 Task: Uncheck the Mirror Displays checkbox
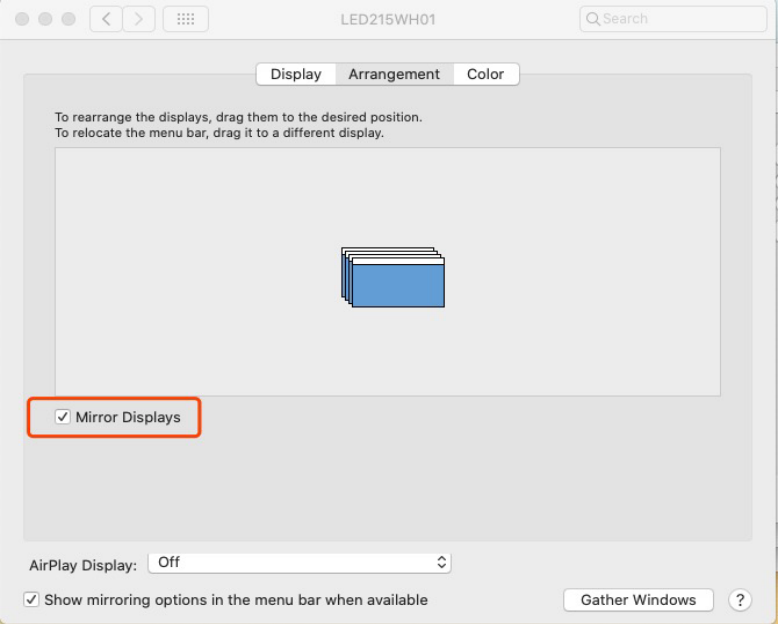63,417
